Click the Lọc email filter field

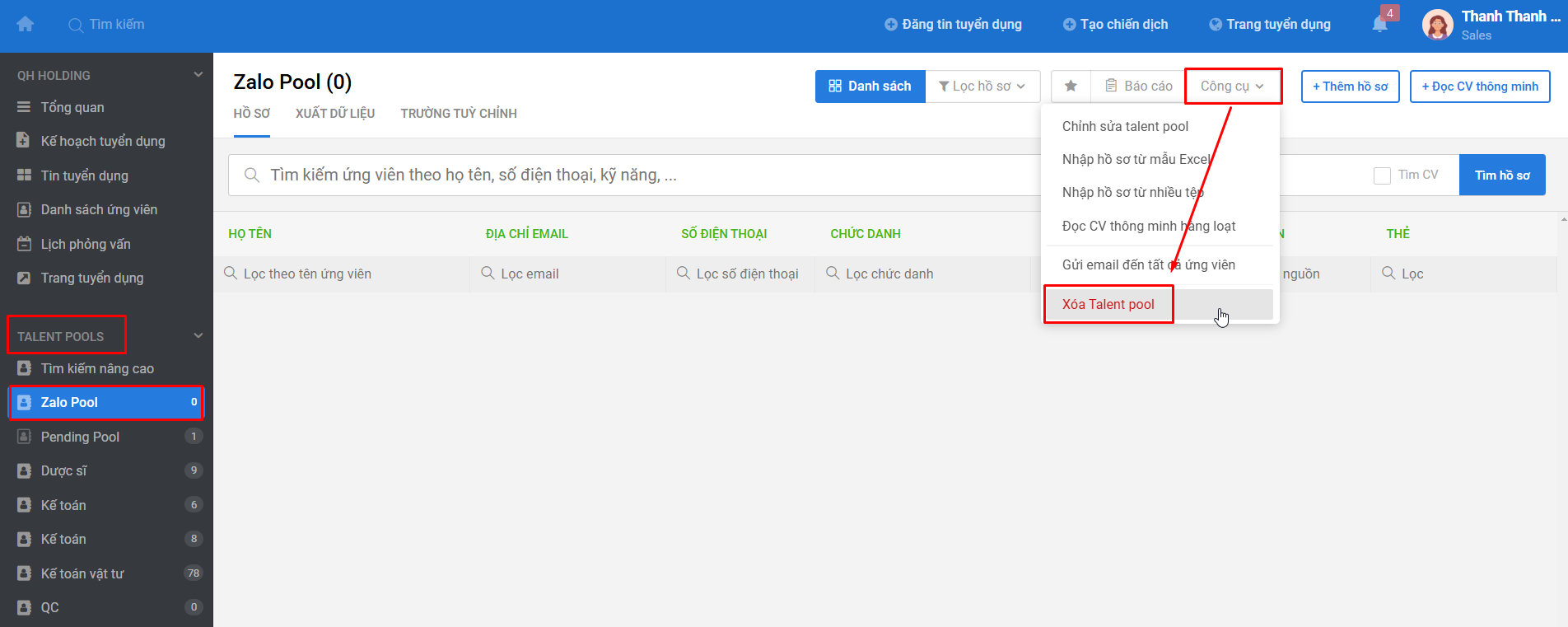coord(568,274)
